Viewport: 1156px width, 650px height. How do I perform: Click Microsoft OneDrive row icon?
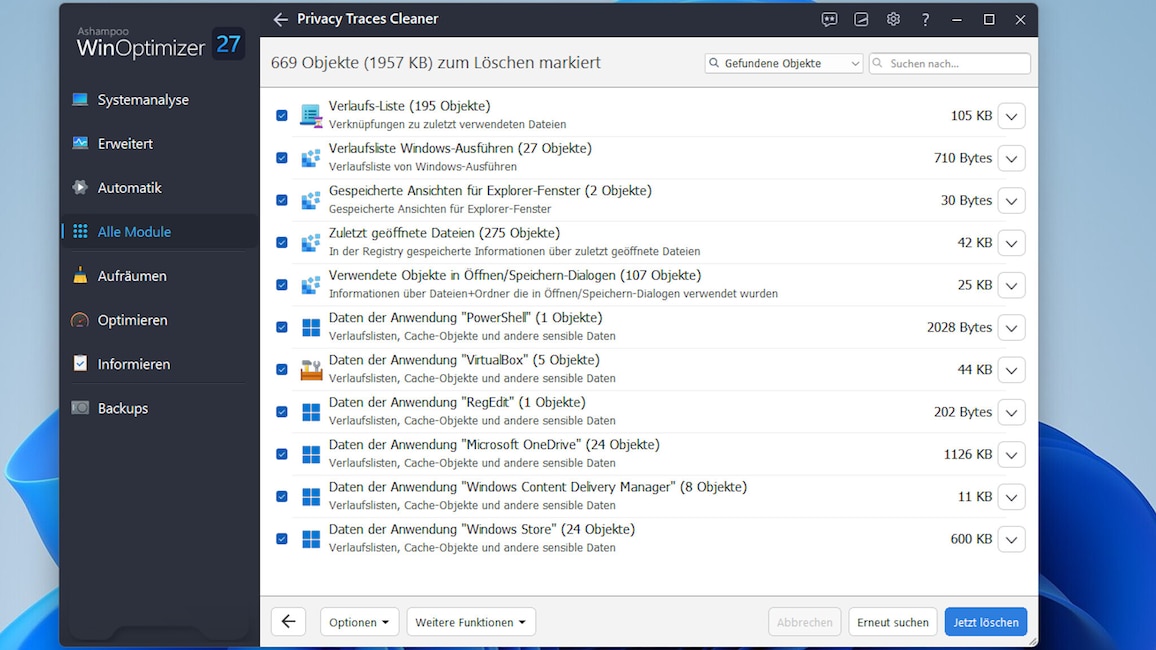[311, 454]
